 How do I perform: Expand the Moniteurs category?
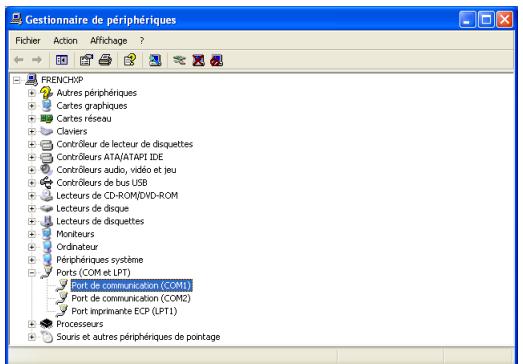coord(32,234)
